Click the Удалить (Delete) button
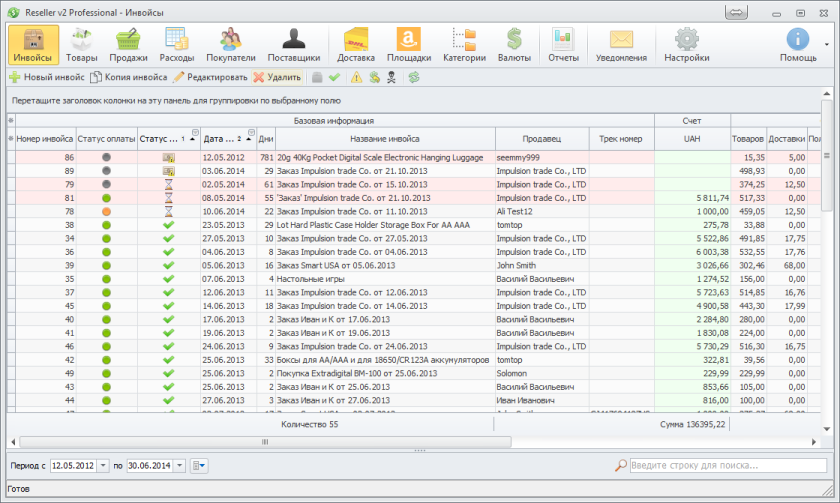 point(277,77)
